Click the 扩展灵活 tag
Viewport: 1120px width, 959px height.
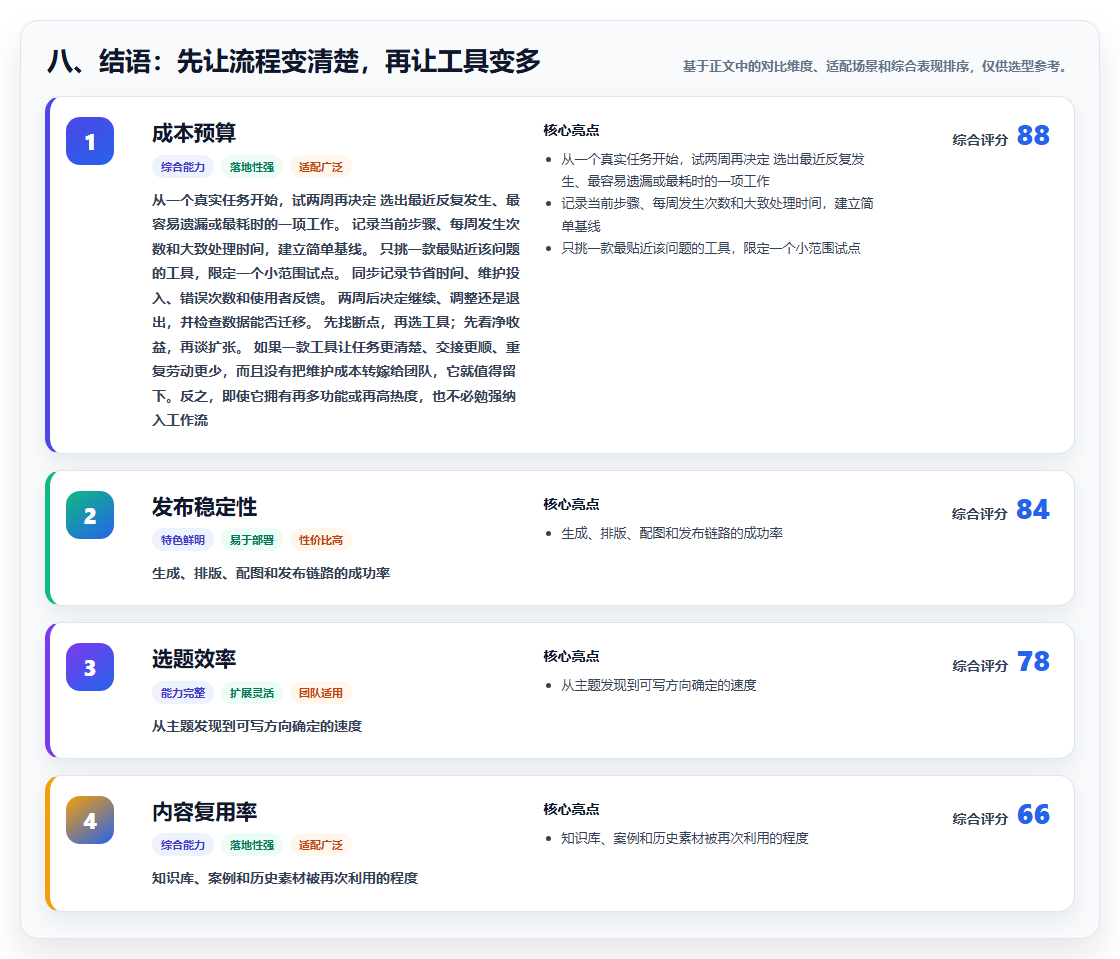(x=252, y=693)
